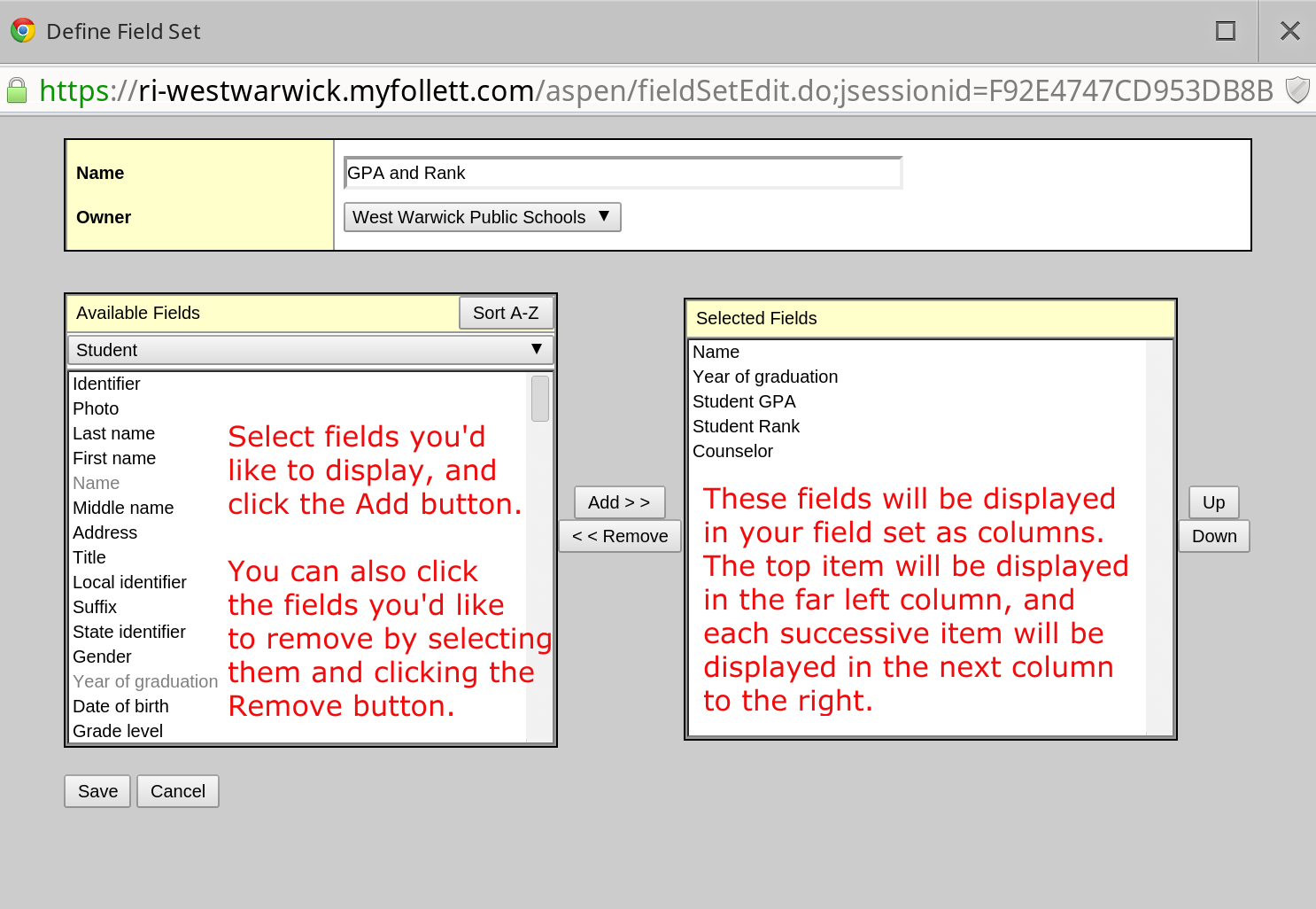This screenshot has height=909, width=1316.
Task: Click the Add > > button
Action: pos(619,502)
